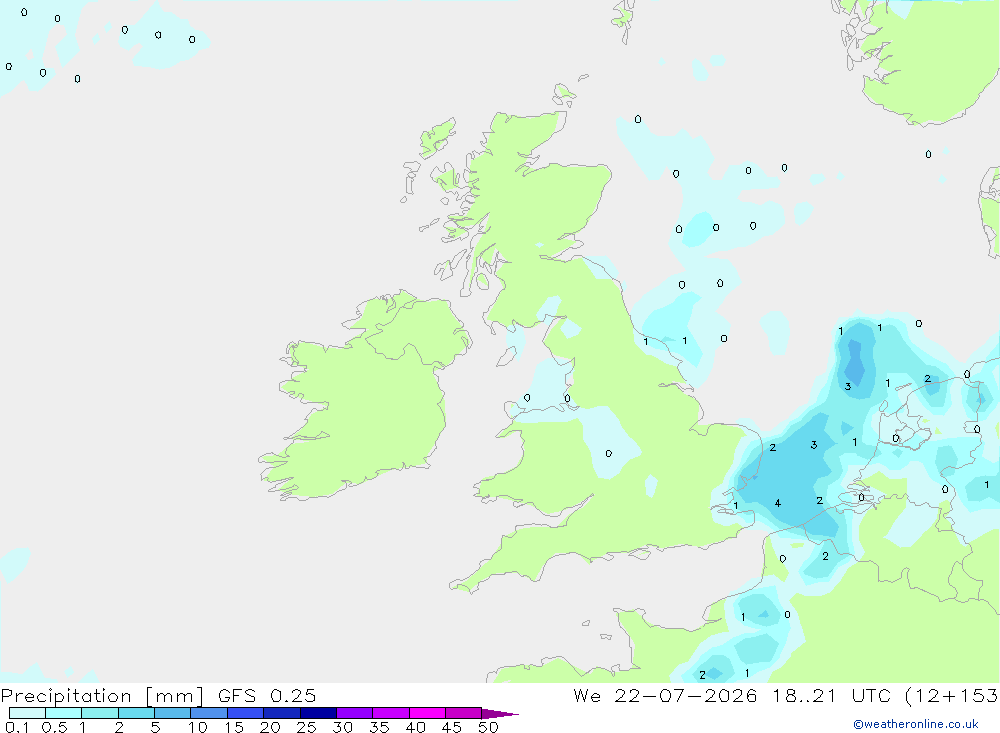Click the legend label 0.1

click(17, 727)
